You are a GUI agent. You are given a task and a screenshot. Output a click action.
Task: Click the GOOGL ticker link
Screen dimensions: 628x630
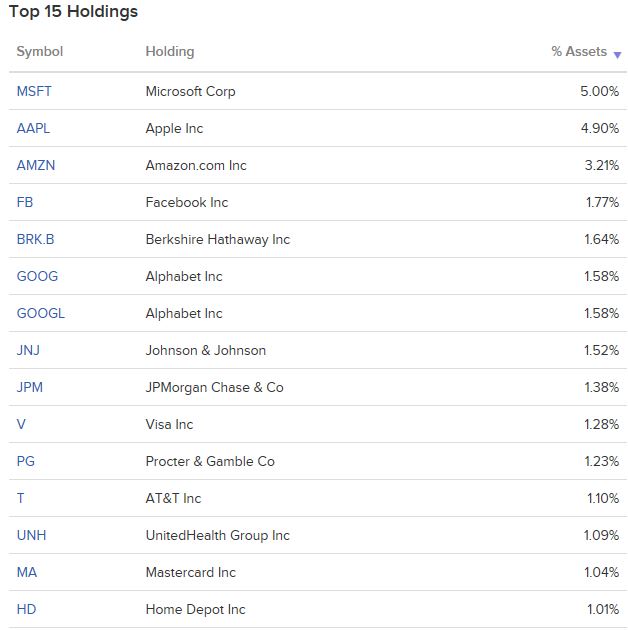[x=41, y=313]
